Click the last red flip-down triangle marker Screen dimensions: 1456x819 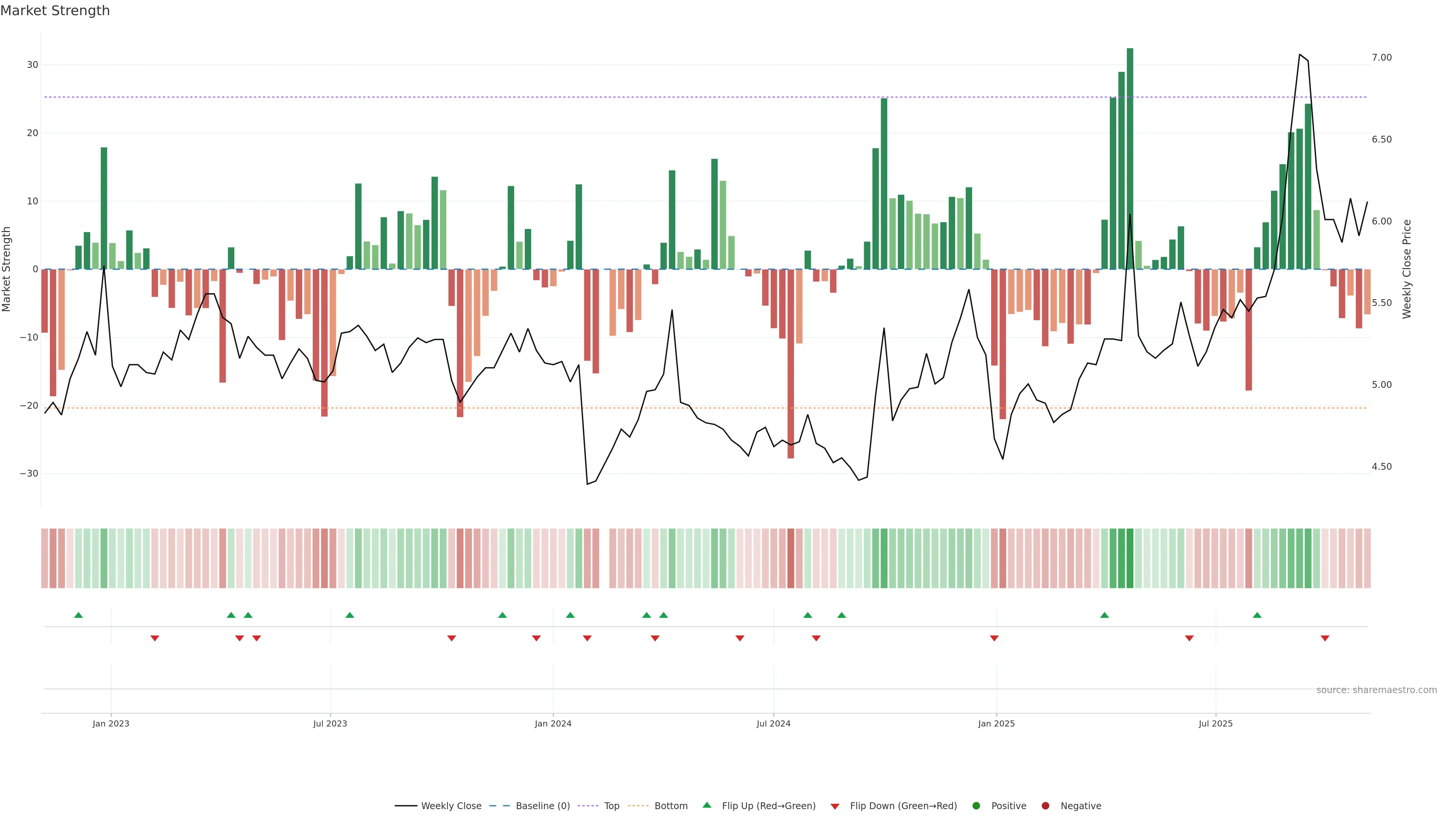pyautogui.click(x=1325, y=638)
